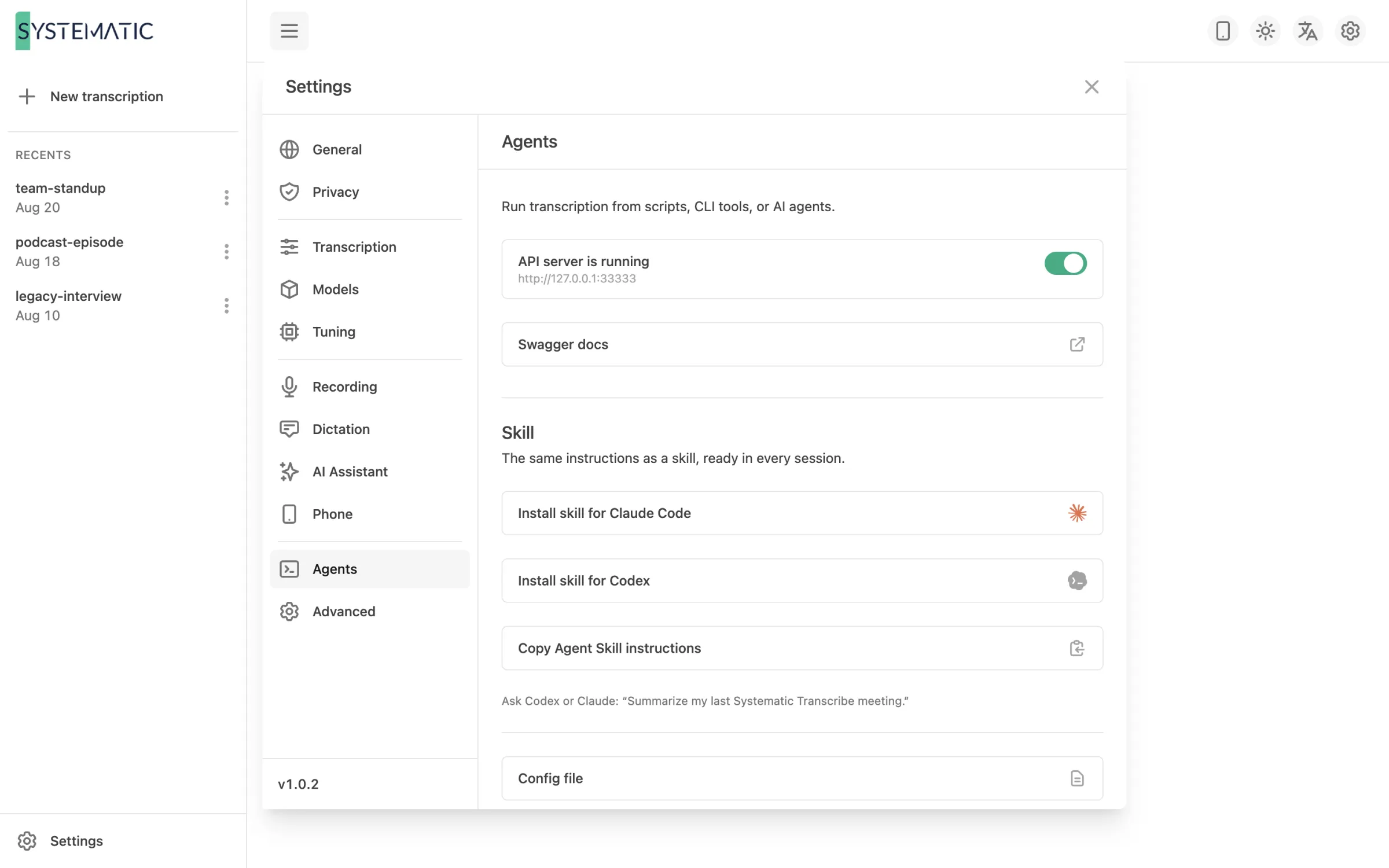This screenshot has width=1389, height=868.
Task: Click the Advanced gear icon
Action: [x=289, y=611]
